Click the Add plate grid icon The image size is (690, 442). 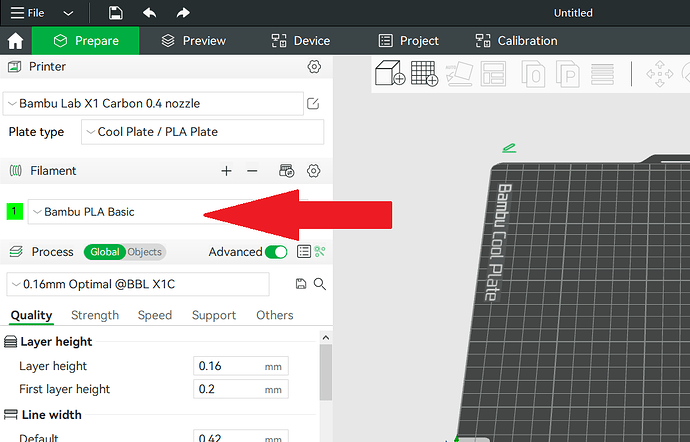pyautogui.click(x=424, y=73)
